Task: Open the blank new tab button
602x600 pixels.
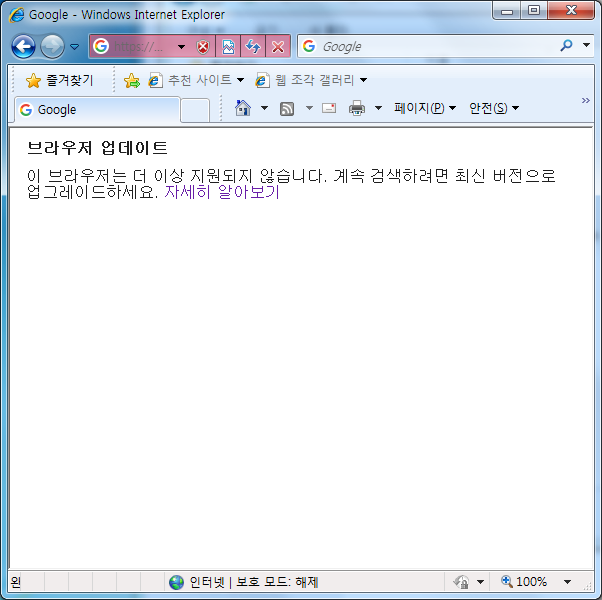Action: click(x=195, y=110)
